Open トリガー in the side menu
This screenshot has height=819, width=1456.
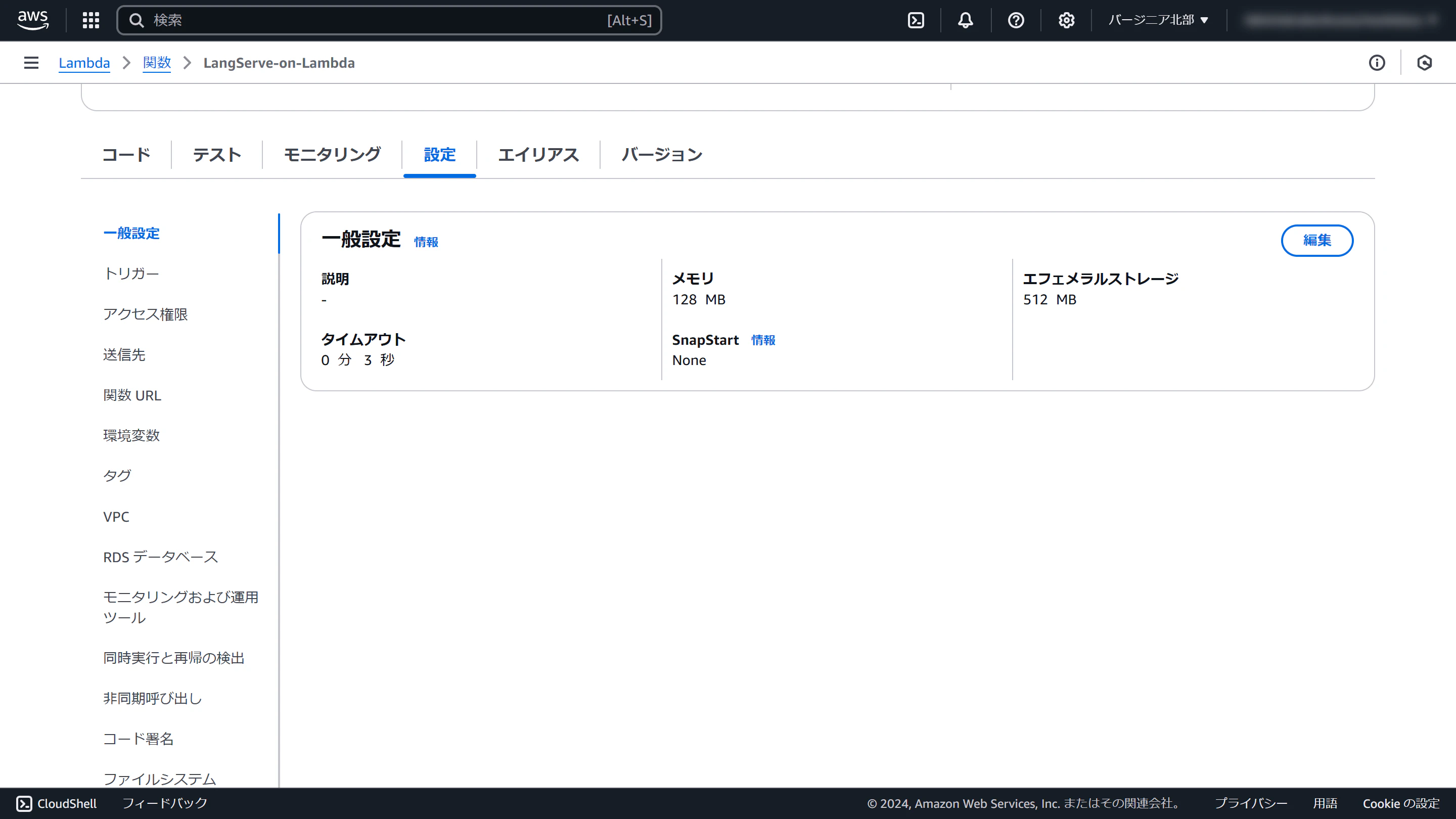click(131, 274)
